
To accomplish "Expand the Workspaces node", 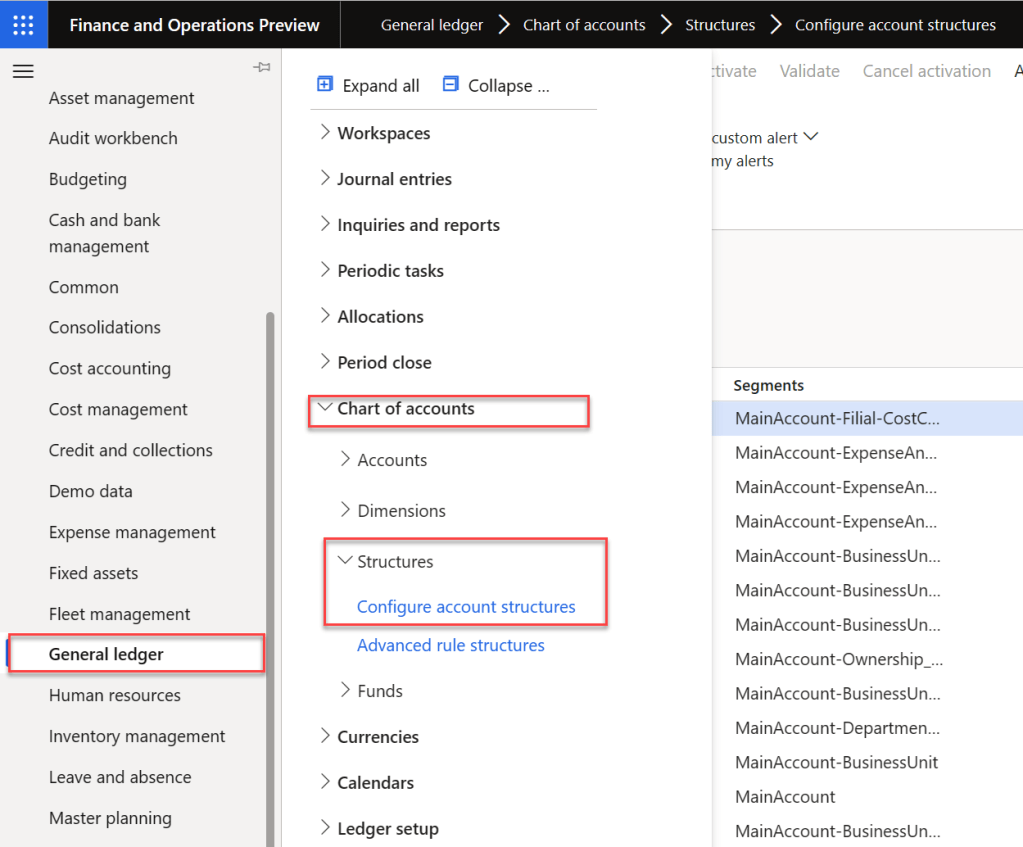I will [x=324, y=132].
